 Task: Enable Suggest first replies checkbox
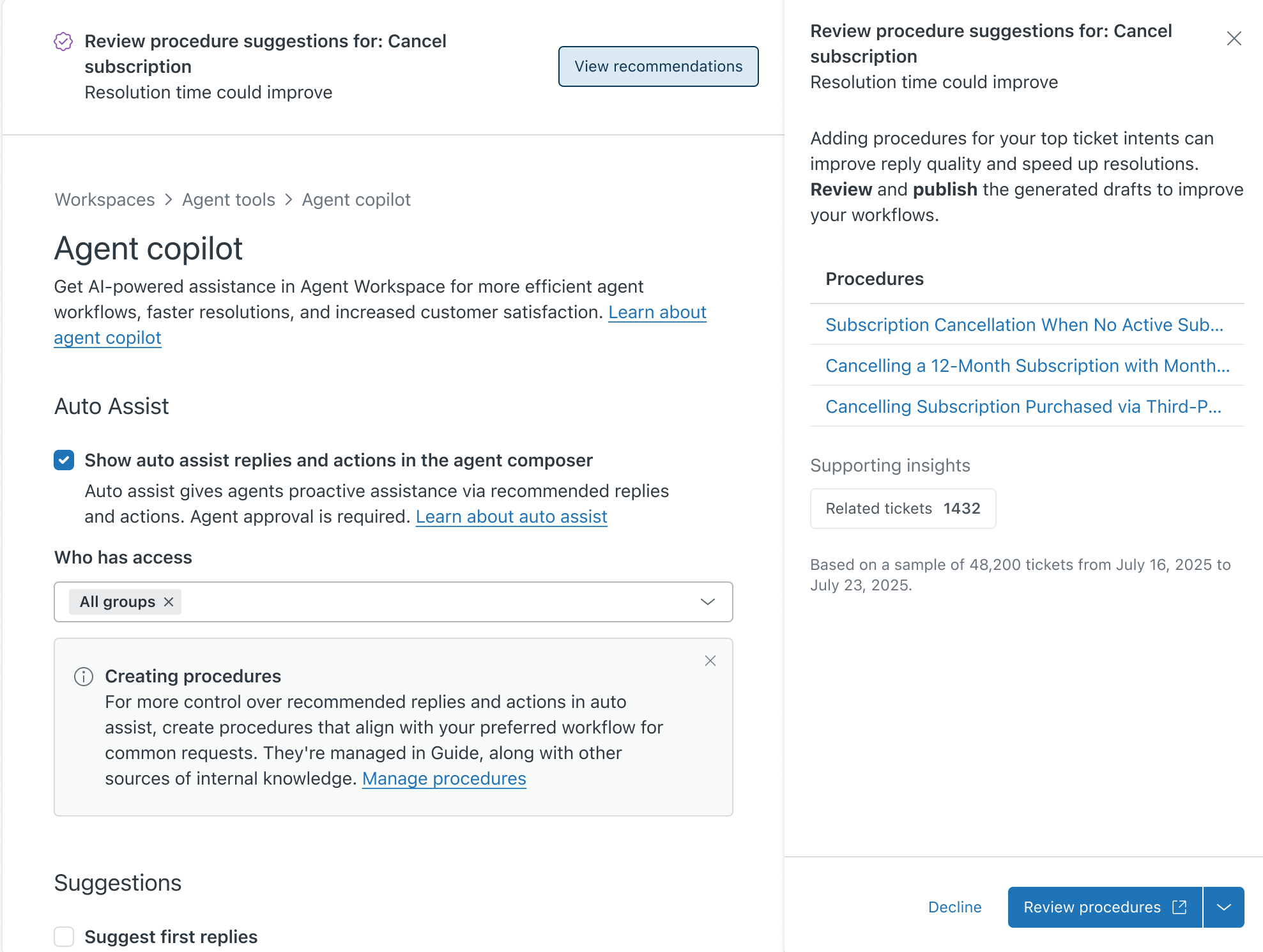(64, 937)
